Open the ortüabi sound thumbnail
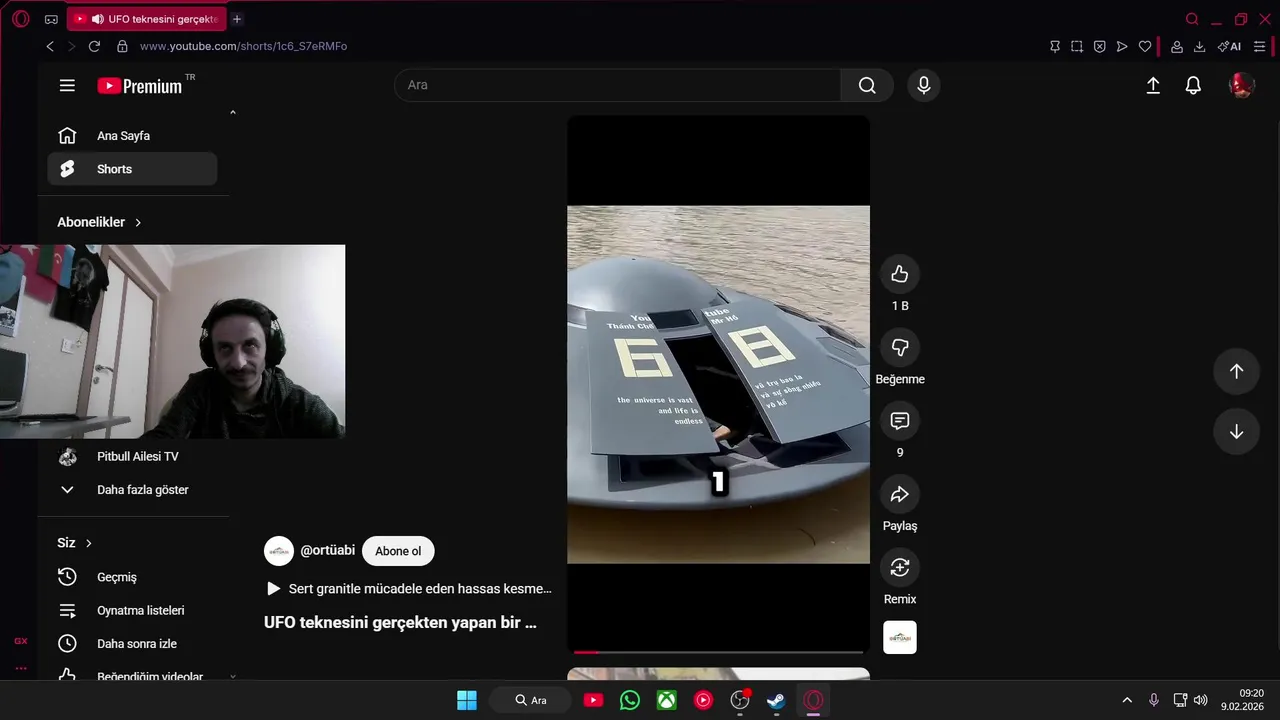 point(900,637)
